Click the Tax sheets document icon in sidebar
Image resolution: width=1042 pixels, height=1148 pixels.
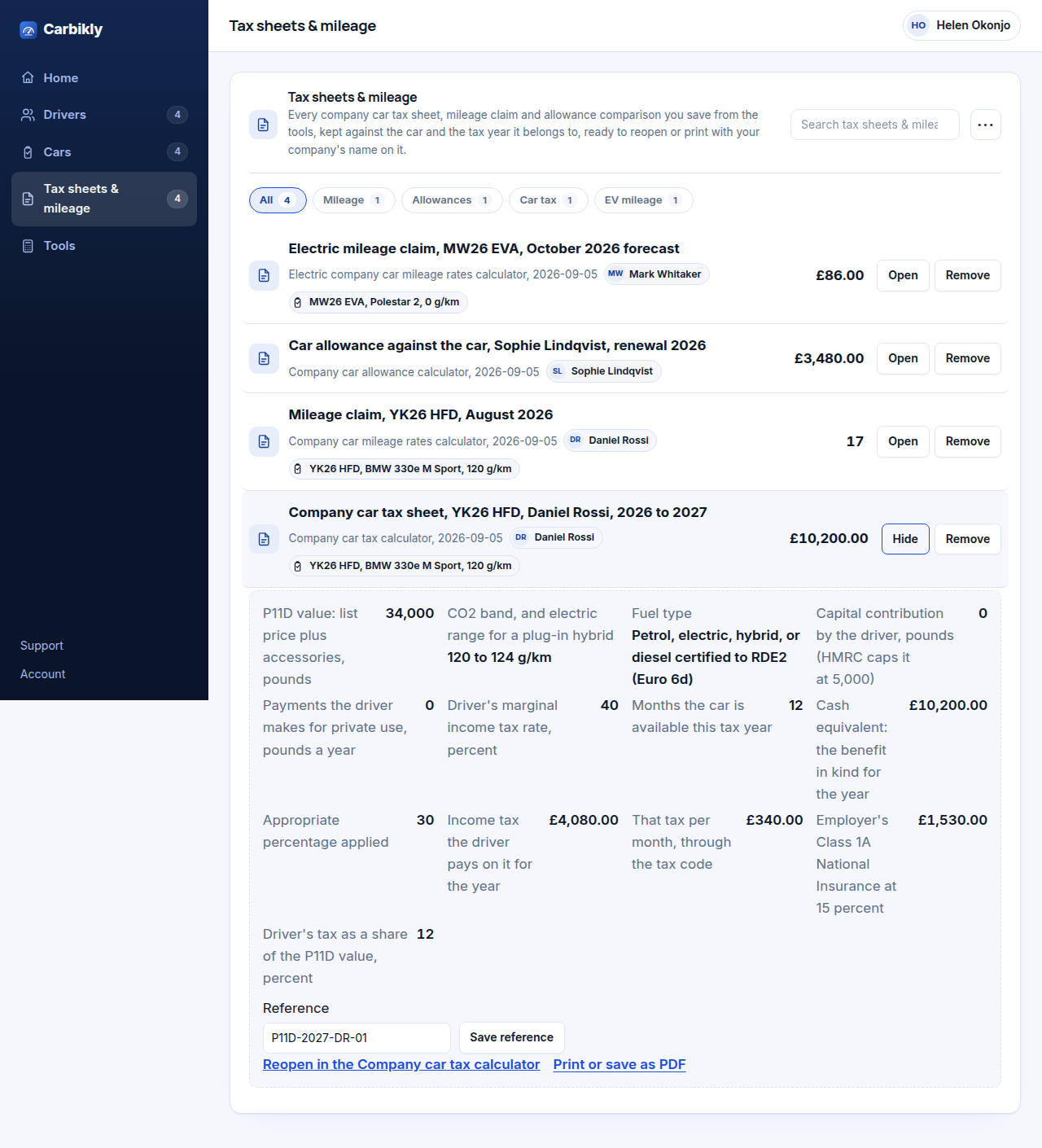click(28, 199)
